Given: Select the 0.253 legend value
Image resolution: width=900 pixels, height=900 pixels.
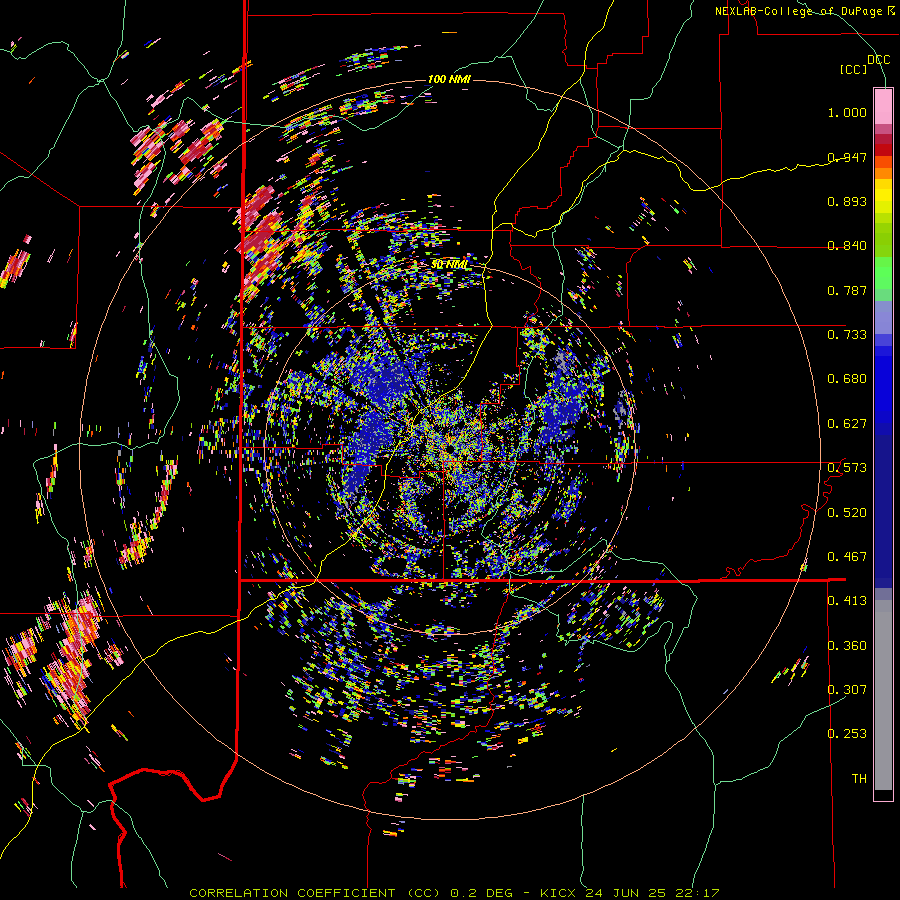Looking at the screenshot, I should click(x=847, y=734).
